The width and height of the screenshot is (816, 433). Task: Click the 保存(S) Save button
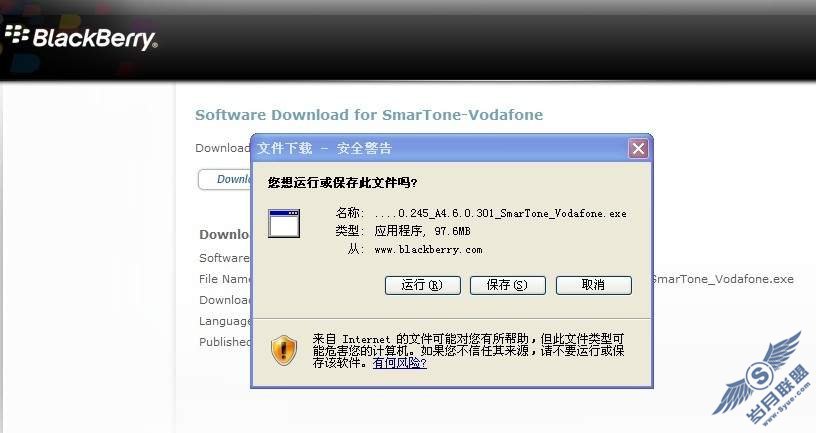pyautogui.click(x=507, y=285)
